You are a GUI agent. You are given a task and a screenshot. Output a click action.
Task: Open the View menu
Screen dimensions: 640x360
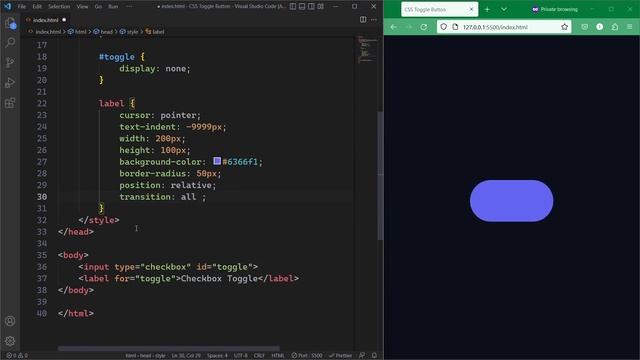pos(82,7)
